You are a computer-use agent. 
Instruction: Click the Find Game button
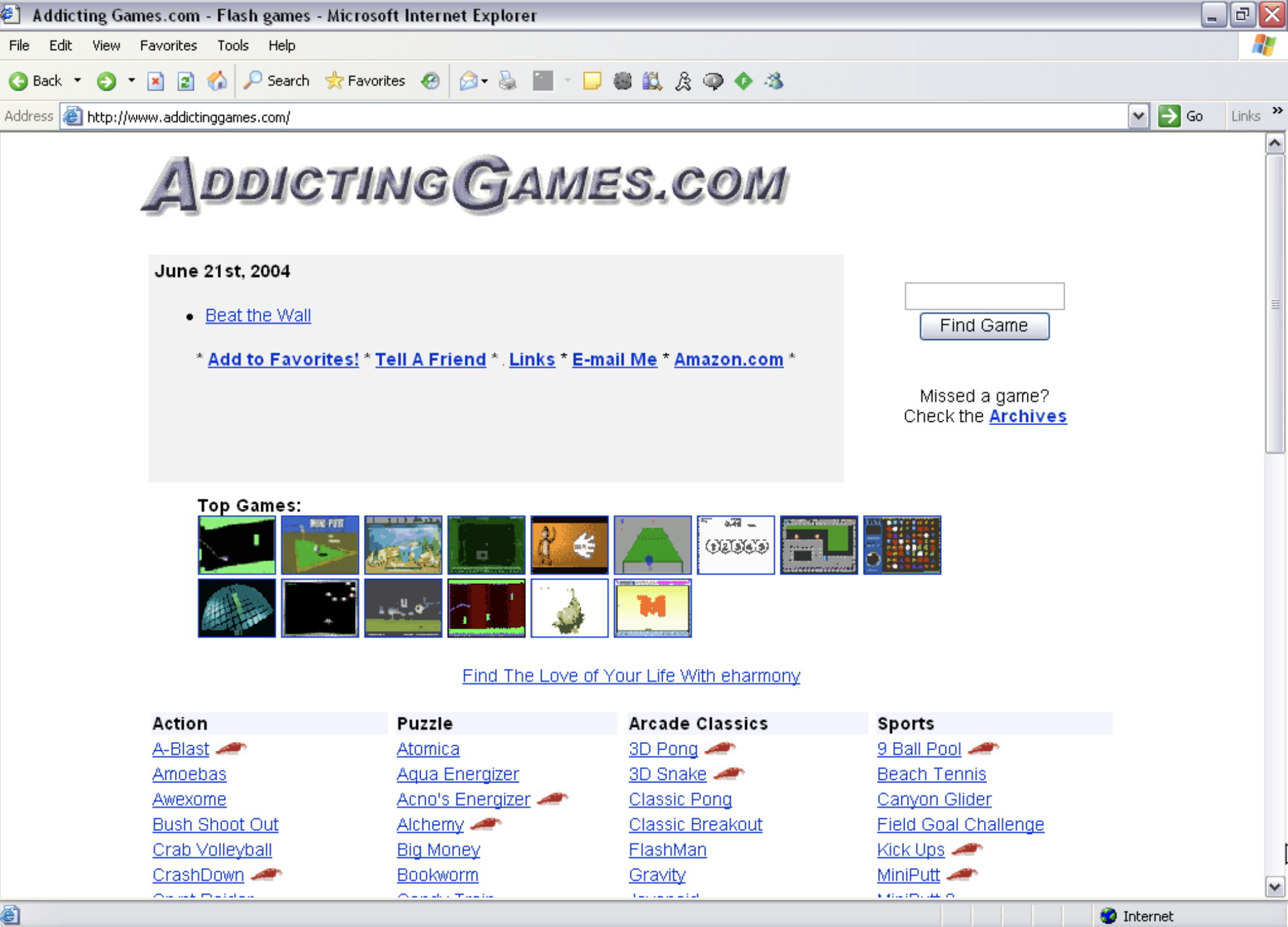pyautogui.click(x=984, y=326)
